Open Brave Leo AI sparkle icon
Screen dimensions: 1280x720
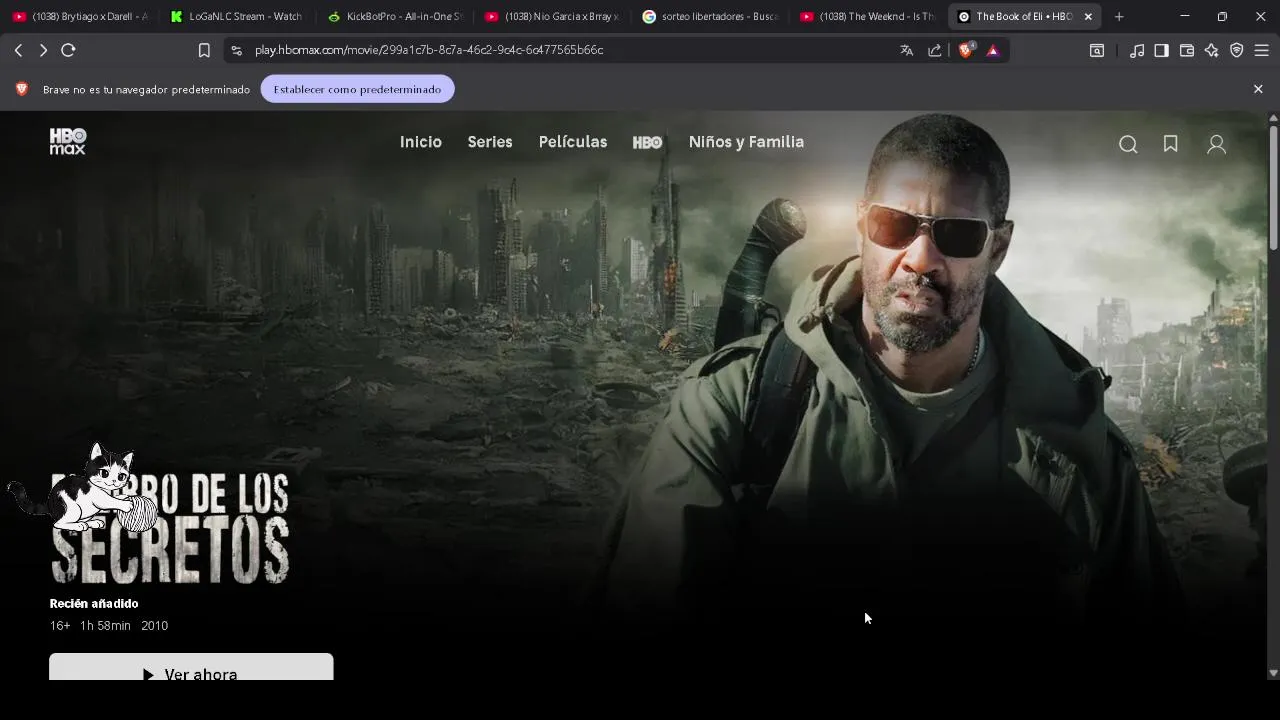click(1212, 50)
